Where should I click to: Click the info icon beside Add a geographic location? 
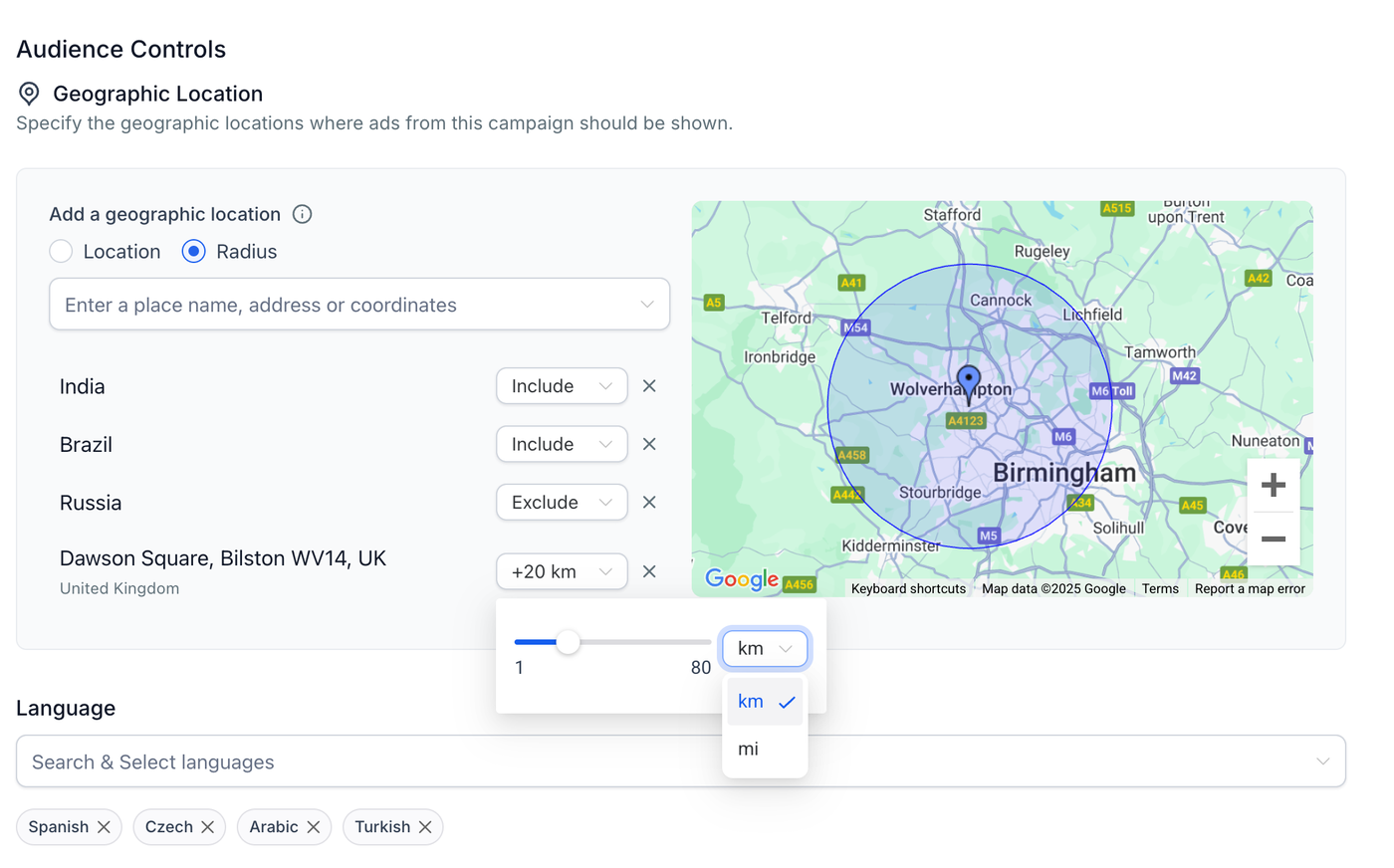pyautogui.click(x=303, y=214)
